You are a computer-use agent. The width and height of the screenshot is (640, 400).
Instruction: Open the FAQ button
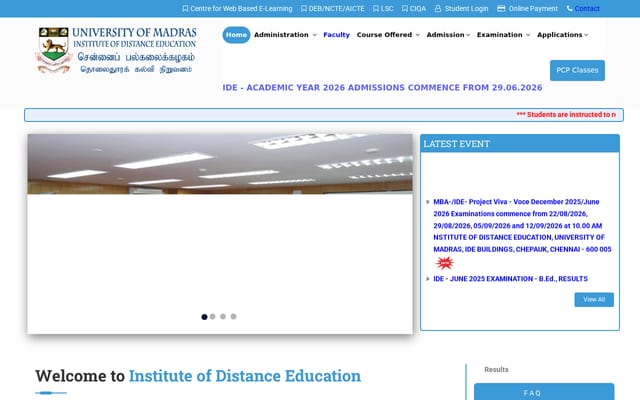pos(544,392)
